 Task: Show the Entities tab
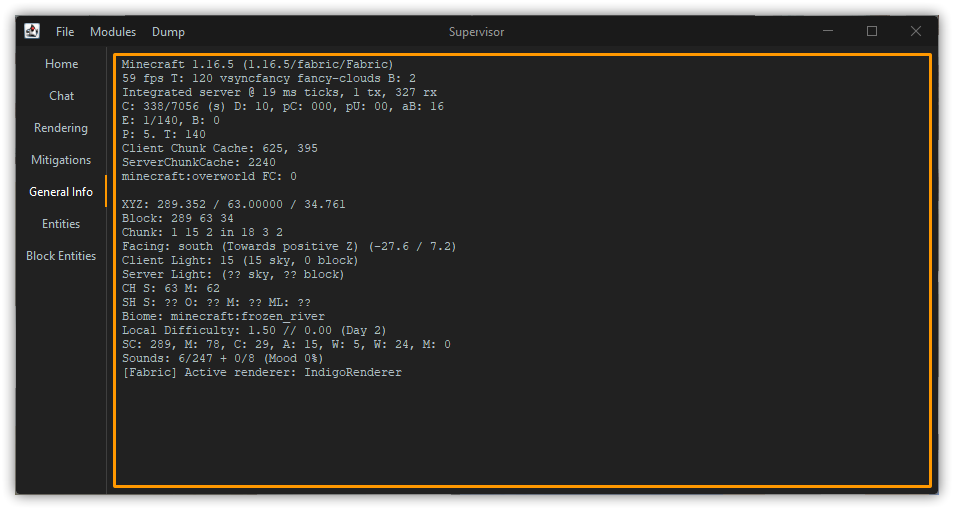tap(61, 224)
